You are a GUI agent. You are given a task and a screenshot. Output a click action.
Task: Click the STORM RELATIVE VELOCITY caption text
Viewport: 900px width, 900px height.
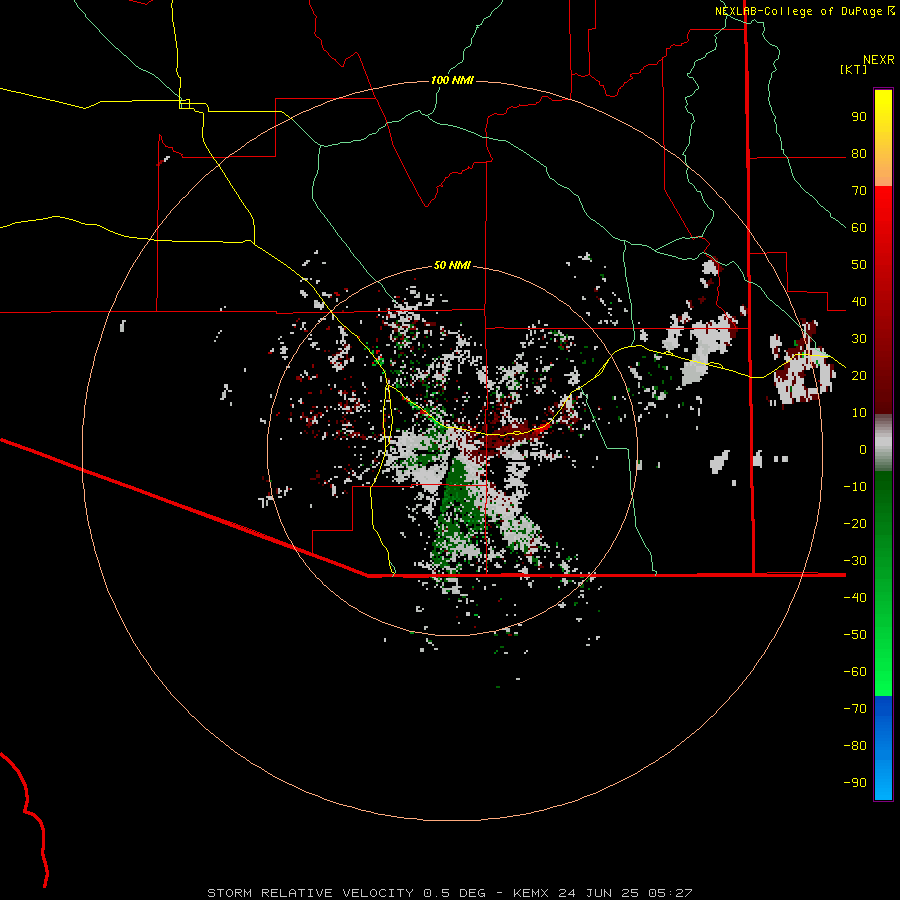pyautogui.click(x=311, y=893)
